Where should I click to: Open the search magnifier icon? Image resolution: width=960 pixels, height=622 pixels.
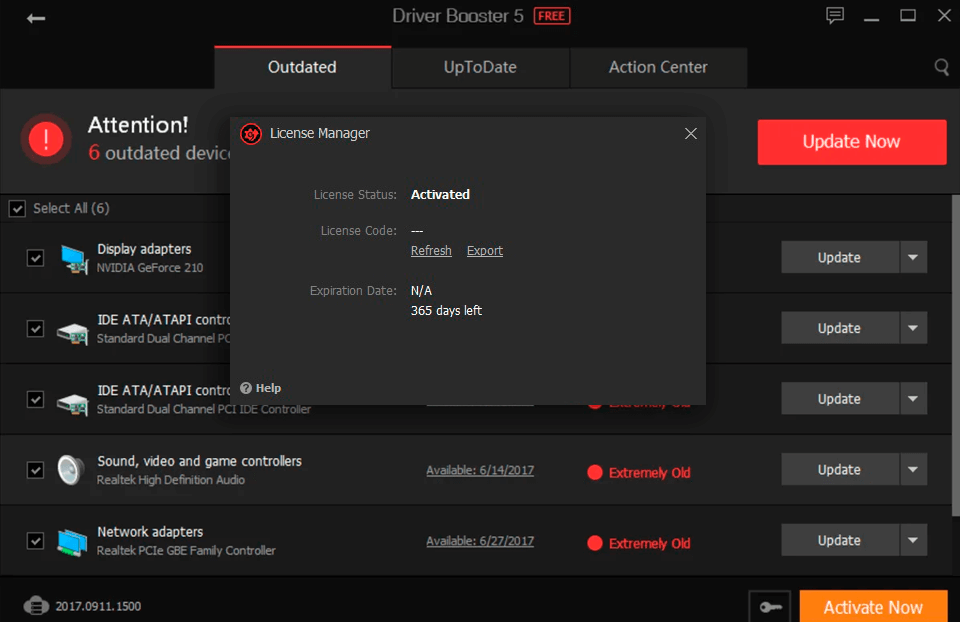pos(942,67)
